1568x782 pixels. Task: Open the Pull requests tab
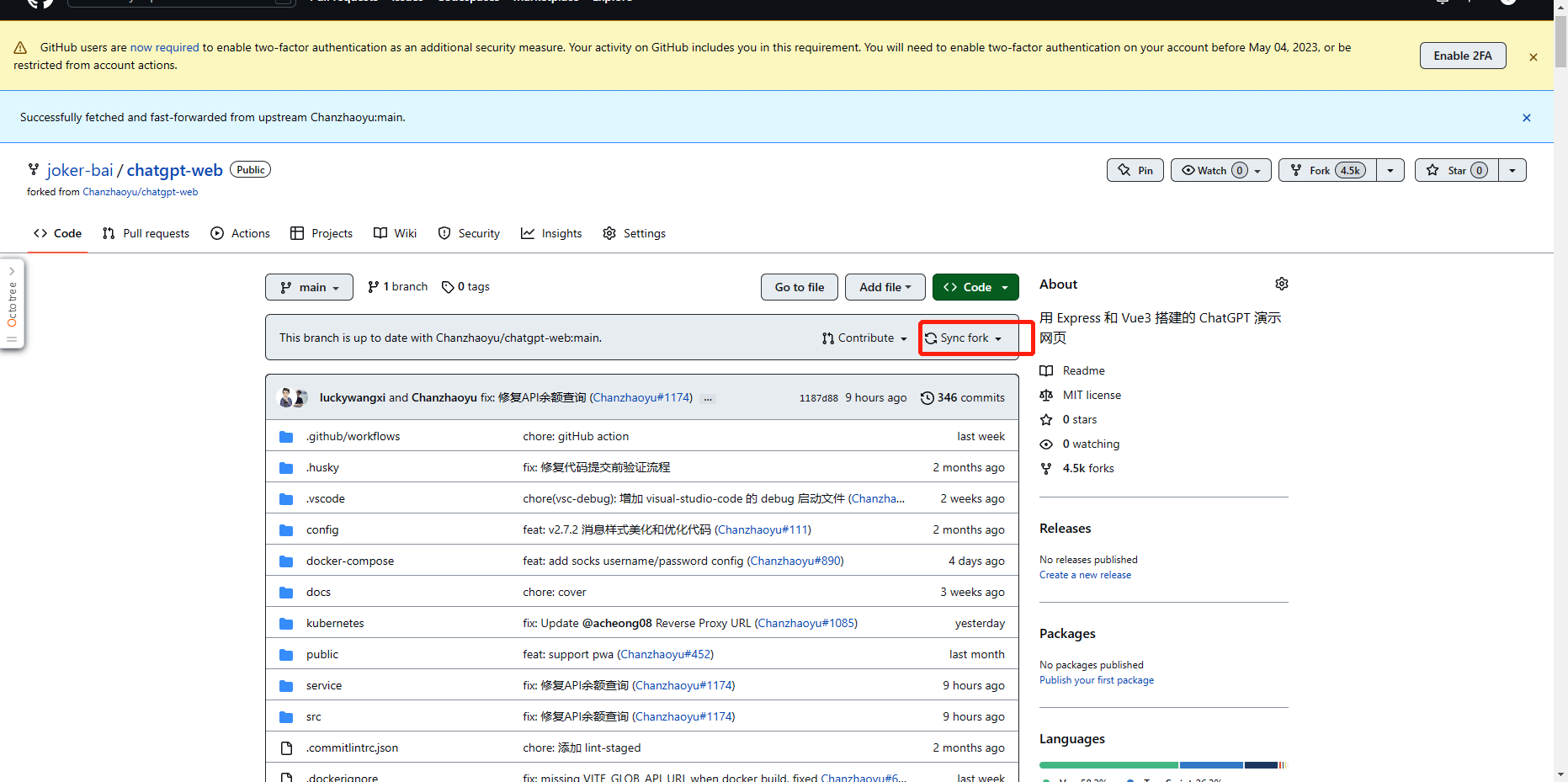(x=146, y=233)
